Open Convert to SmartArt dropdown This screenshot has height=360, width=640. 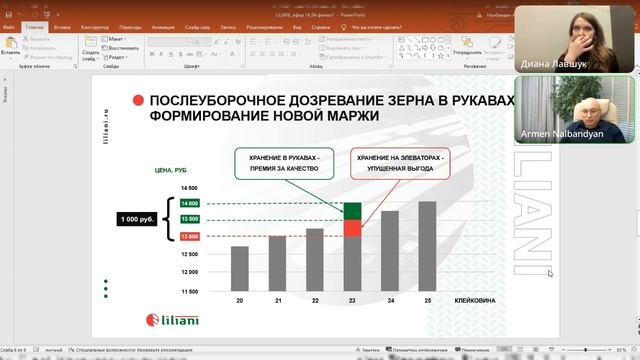353,57
